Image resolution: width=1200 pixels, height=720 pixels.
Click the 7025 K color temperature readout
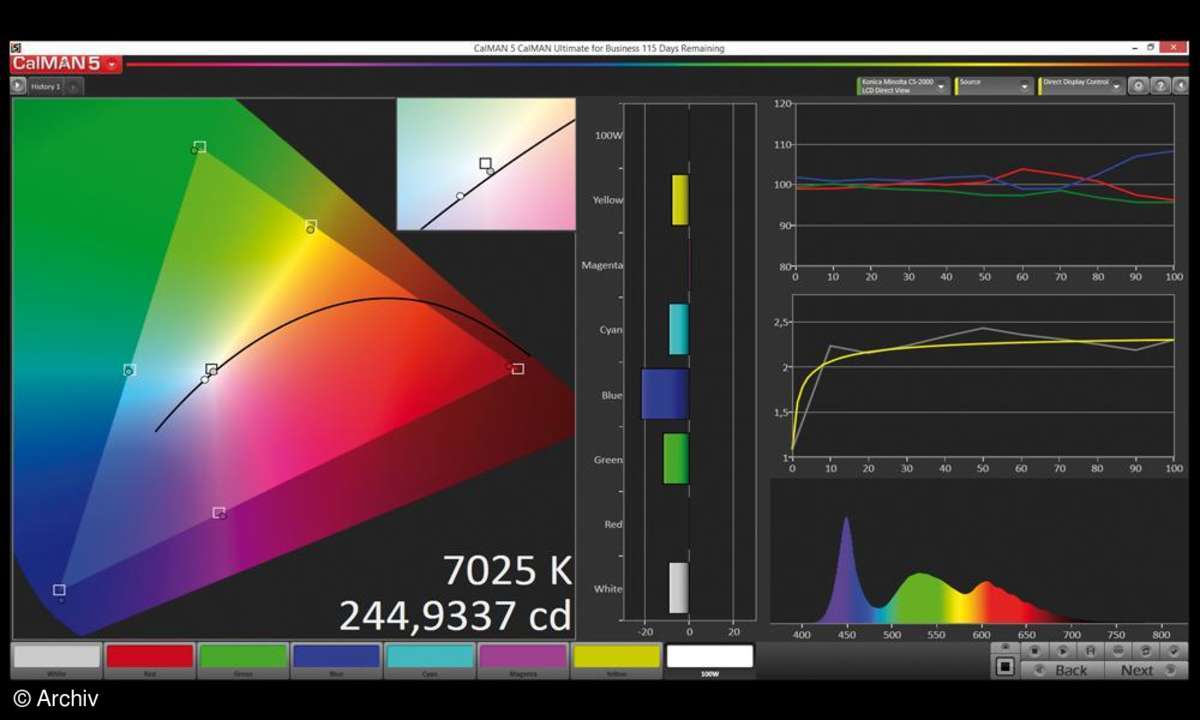507,570
